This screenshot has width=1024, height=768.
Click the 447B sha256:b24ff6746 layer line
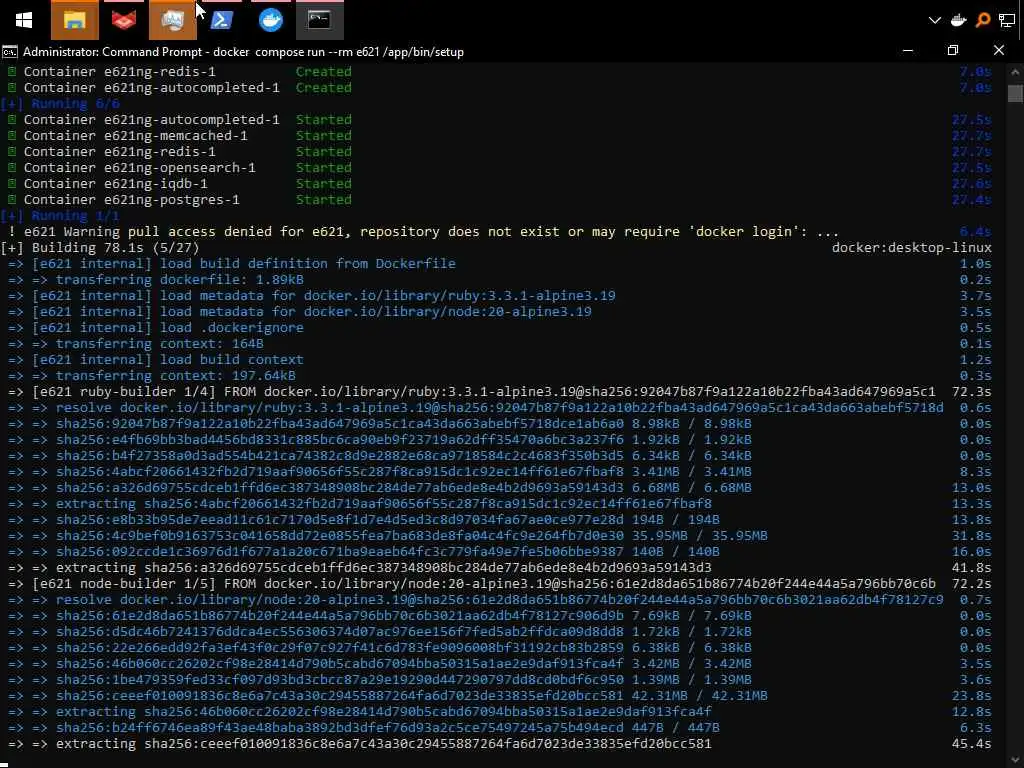(x=500, y=728)
